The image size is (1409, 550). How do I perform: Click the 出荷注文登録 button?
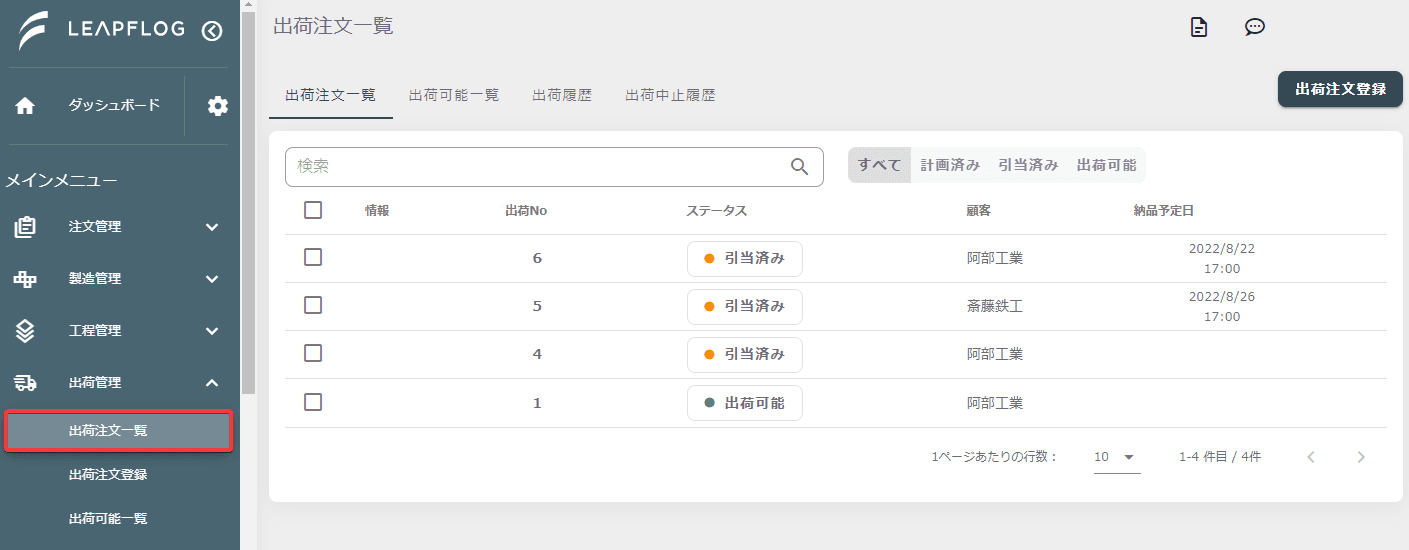click(1340, 89)
